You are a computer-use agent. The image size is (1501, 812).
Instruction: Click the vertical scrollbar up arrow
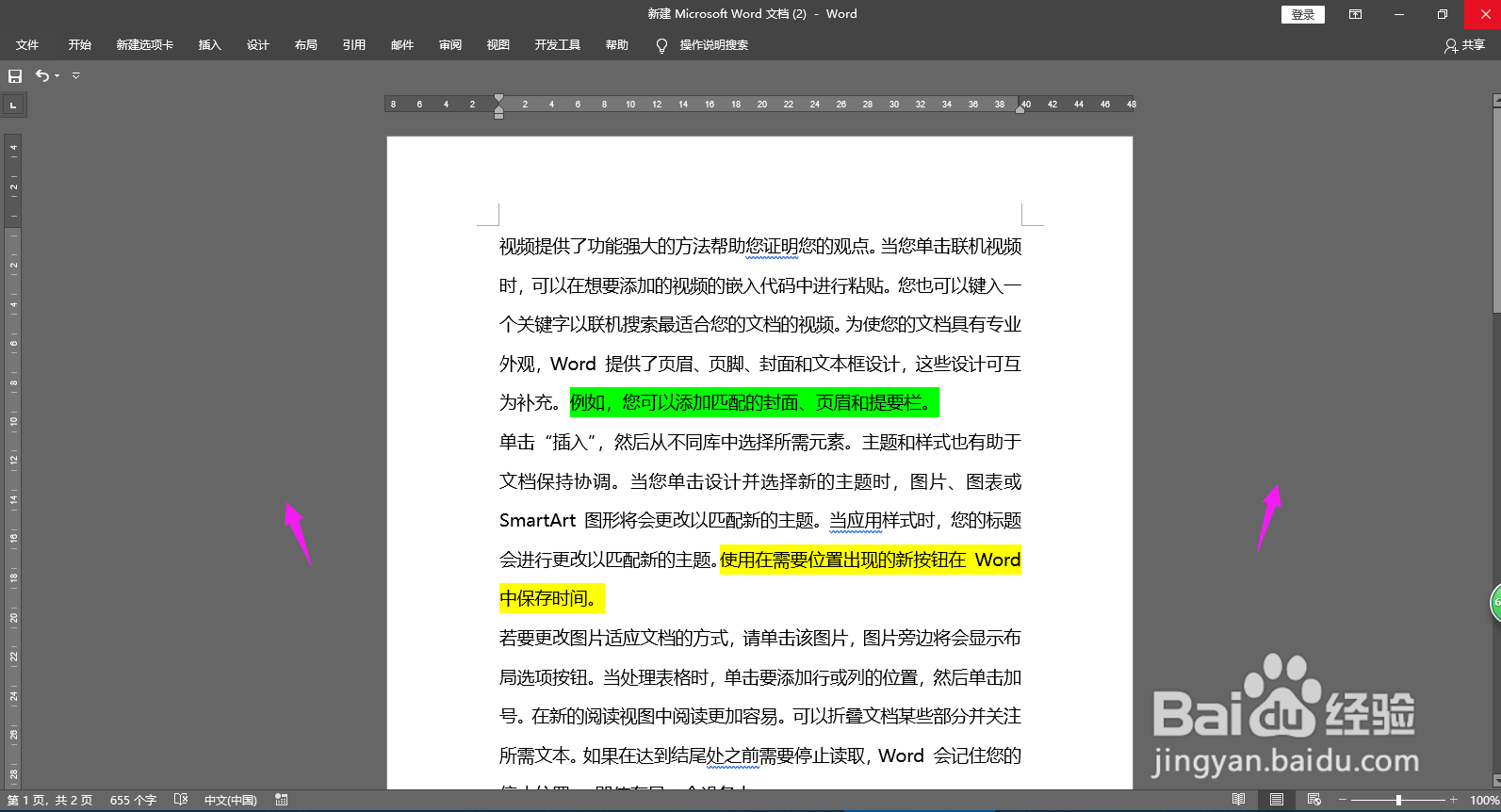[1496, 101]
